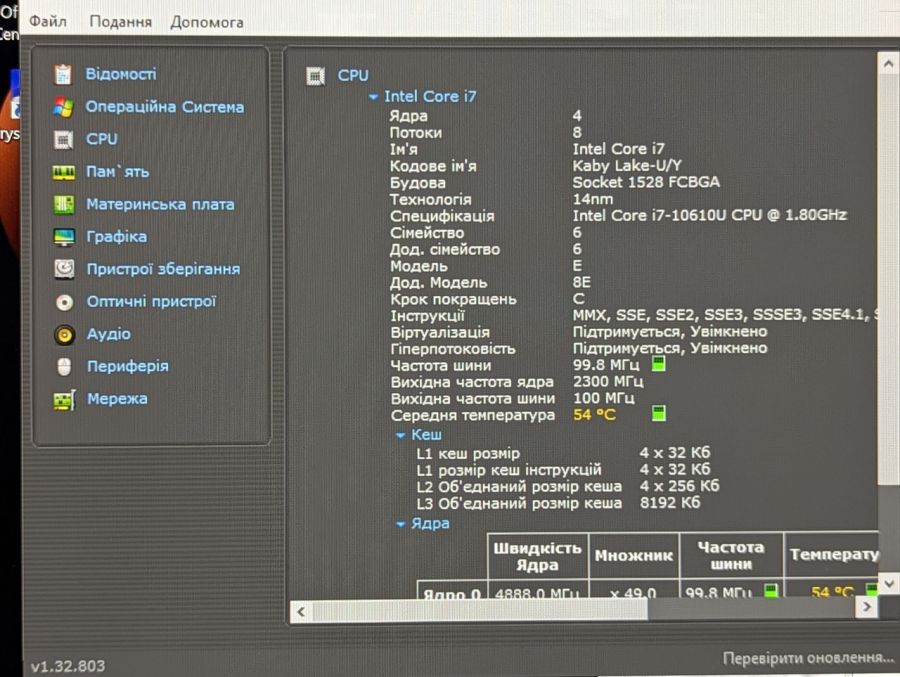The image size is (900, 677).
Task: Click the Пам`ять RAM module icon
Action: 64,172
